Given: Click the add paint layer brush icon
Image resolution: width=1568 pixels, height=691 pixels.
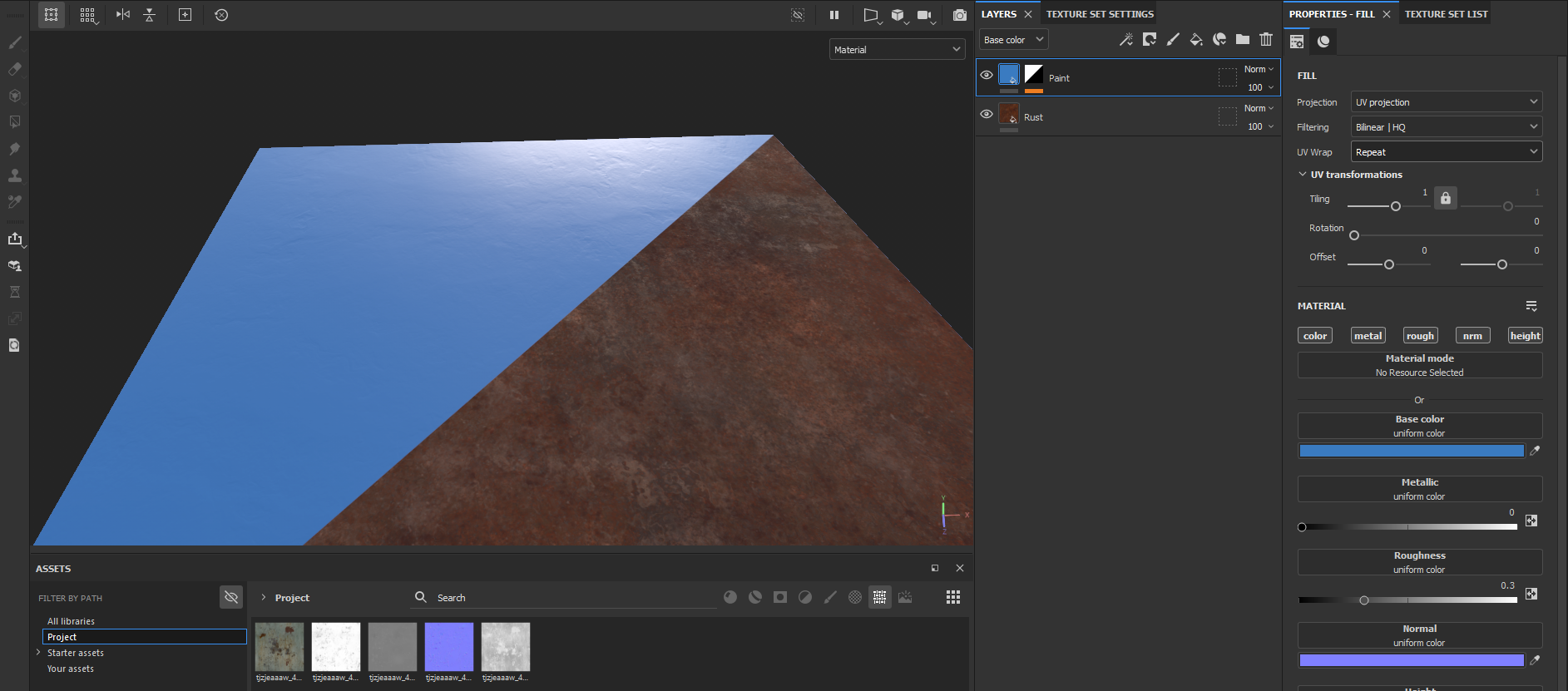Looking at the screenshot, I should coord(1173,39).
